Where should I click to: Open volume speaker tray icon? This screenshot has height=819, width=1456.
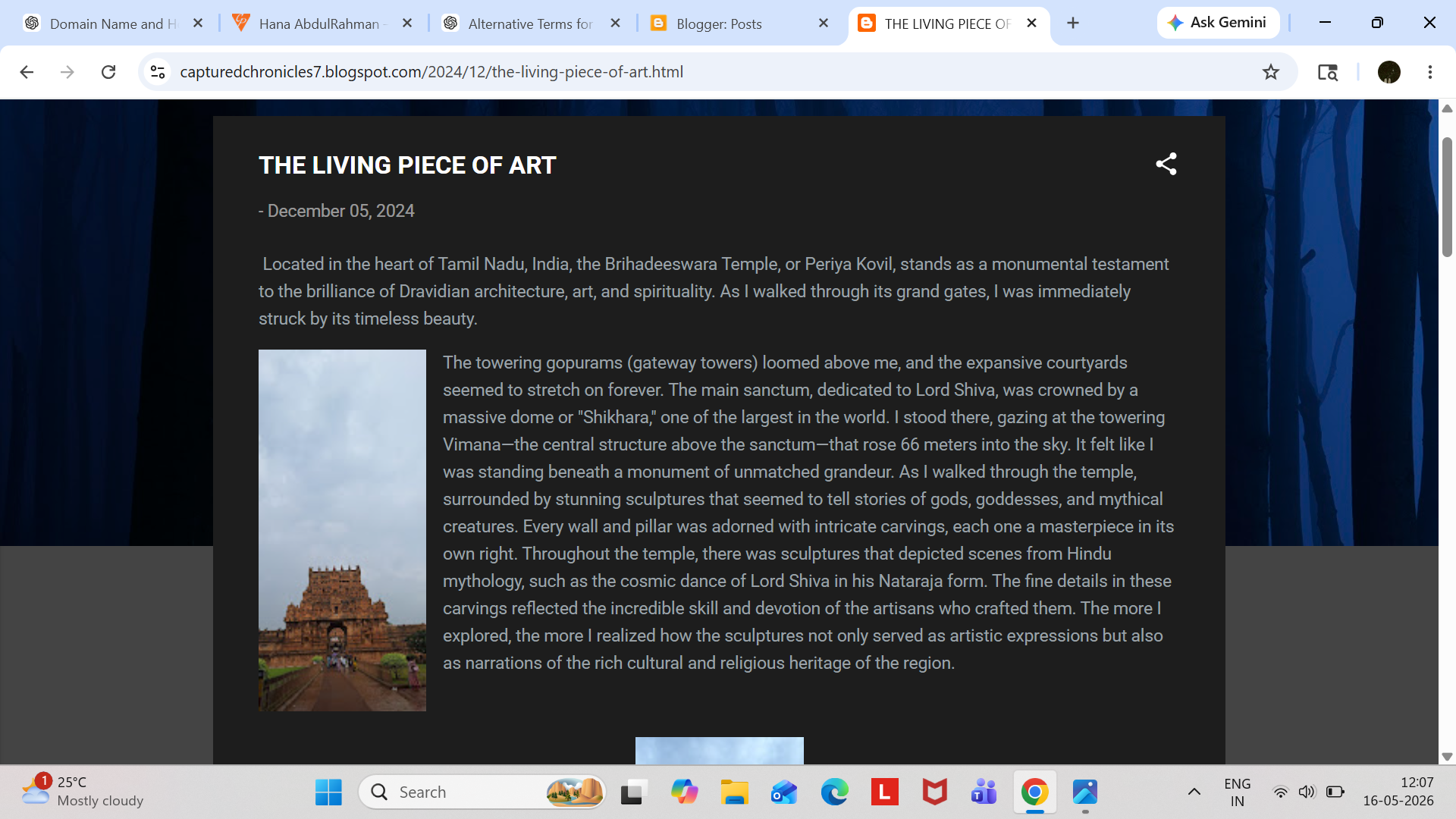coord(1307,792)
